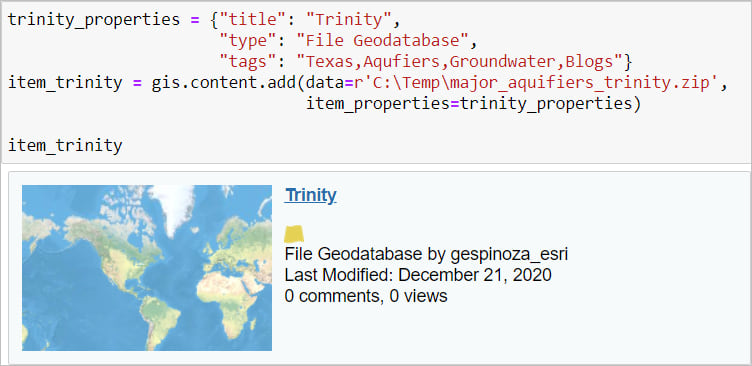This screenshot has height=366, width=752.
Task: Click the 0 comments, 0 views text
Action: [x=366, y=296]
